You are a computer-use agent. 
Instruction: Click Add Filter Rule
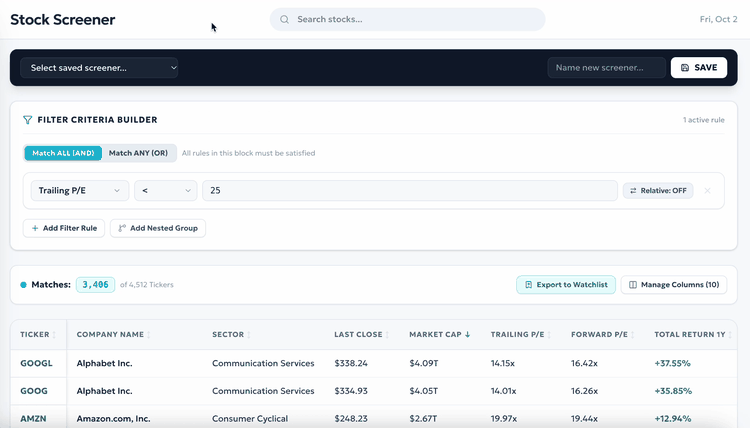64,228
